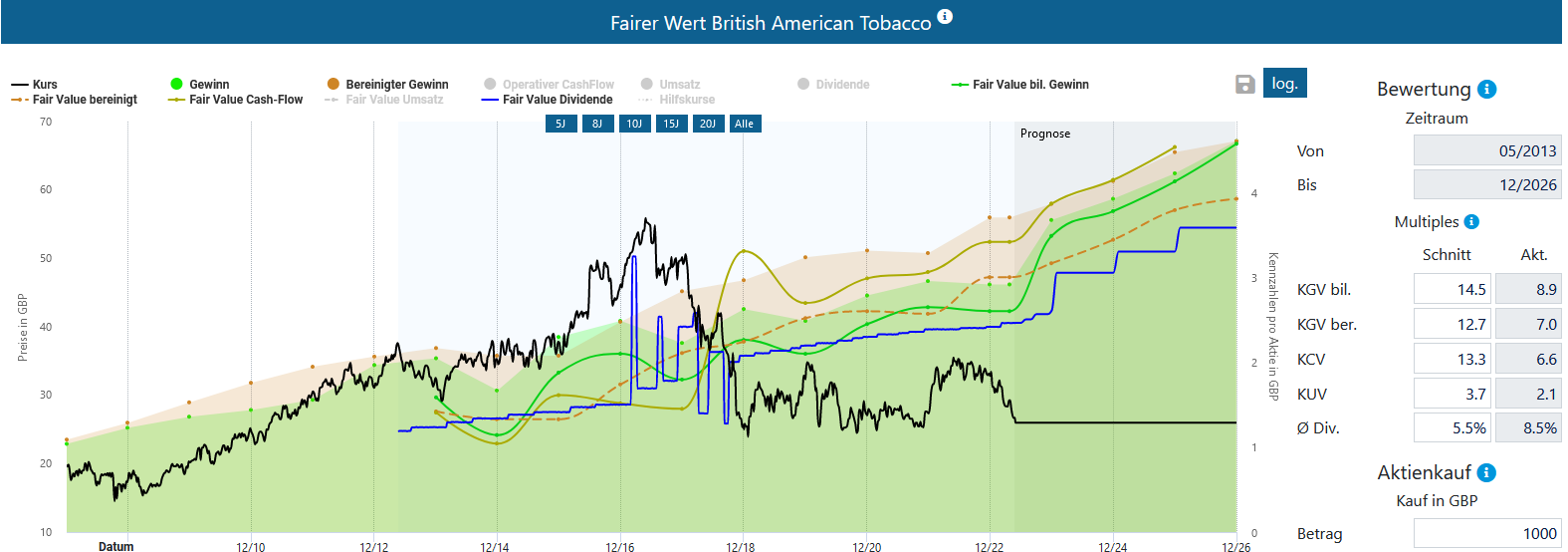Viewport: 1568px width, 552px height.
Task: Enable the Operativer CashFlow series
Action: coord(549,85)
